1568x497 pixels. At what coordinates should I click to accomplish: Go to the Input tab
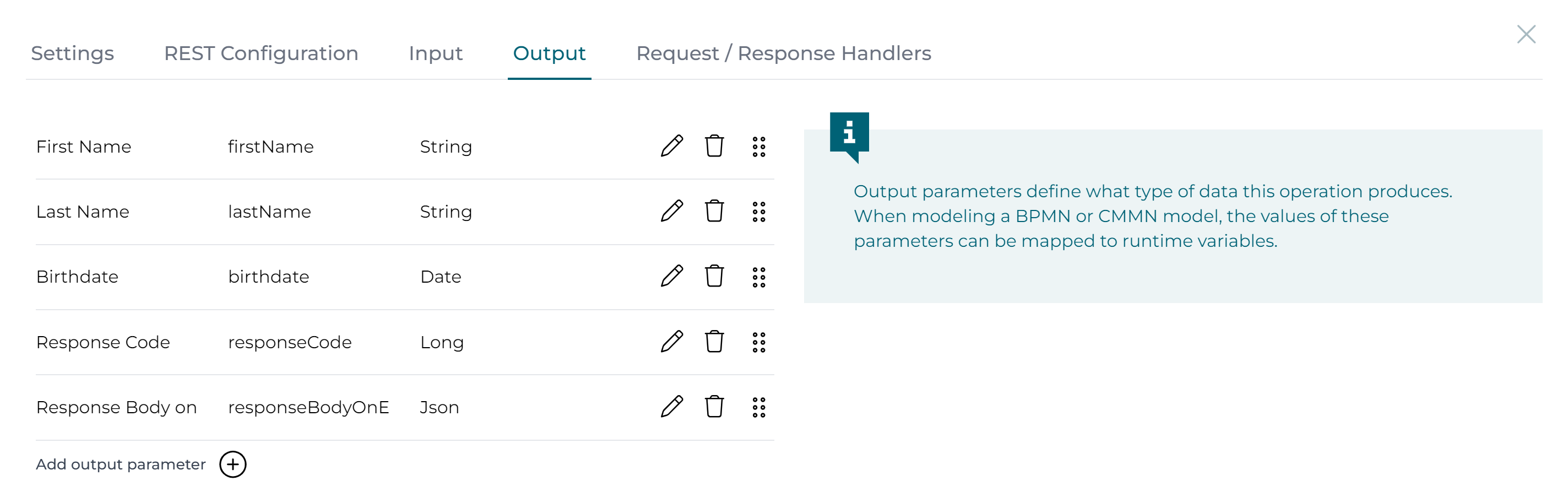[435, 53]
